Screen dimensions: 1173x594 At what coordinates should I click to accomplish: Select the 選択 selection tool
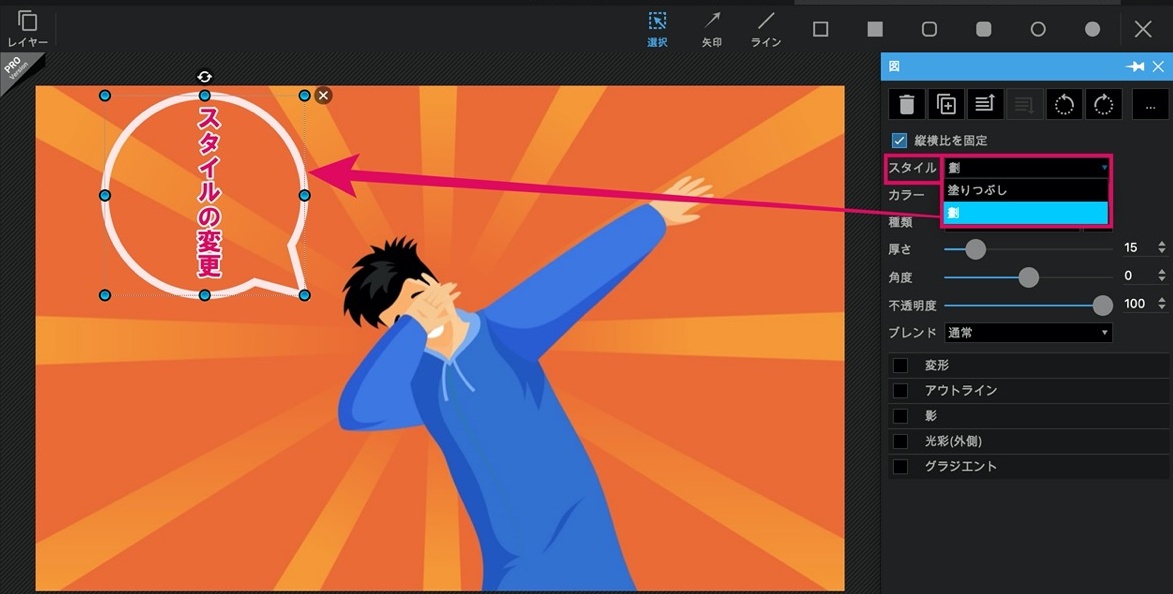(657, 29)
